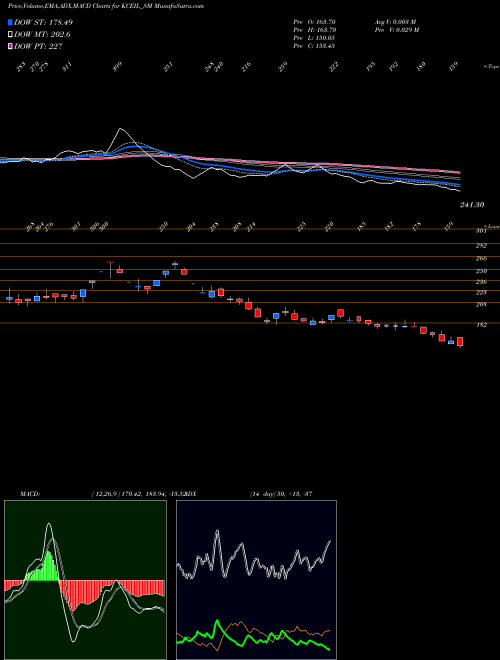Click the 225 price axis label

[481, 292]
